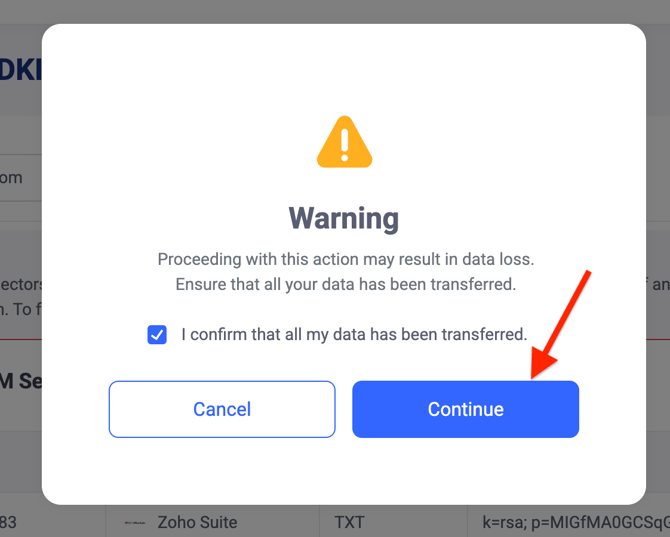Click the 'Proceeding with this action' message line
Screen dimensions: 670x537
[346, 259]
